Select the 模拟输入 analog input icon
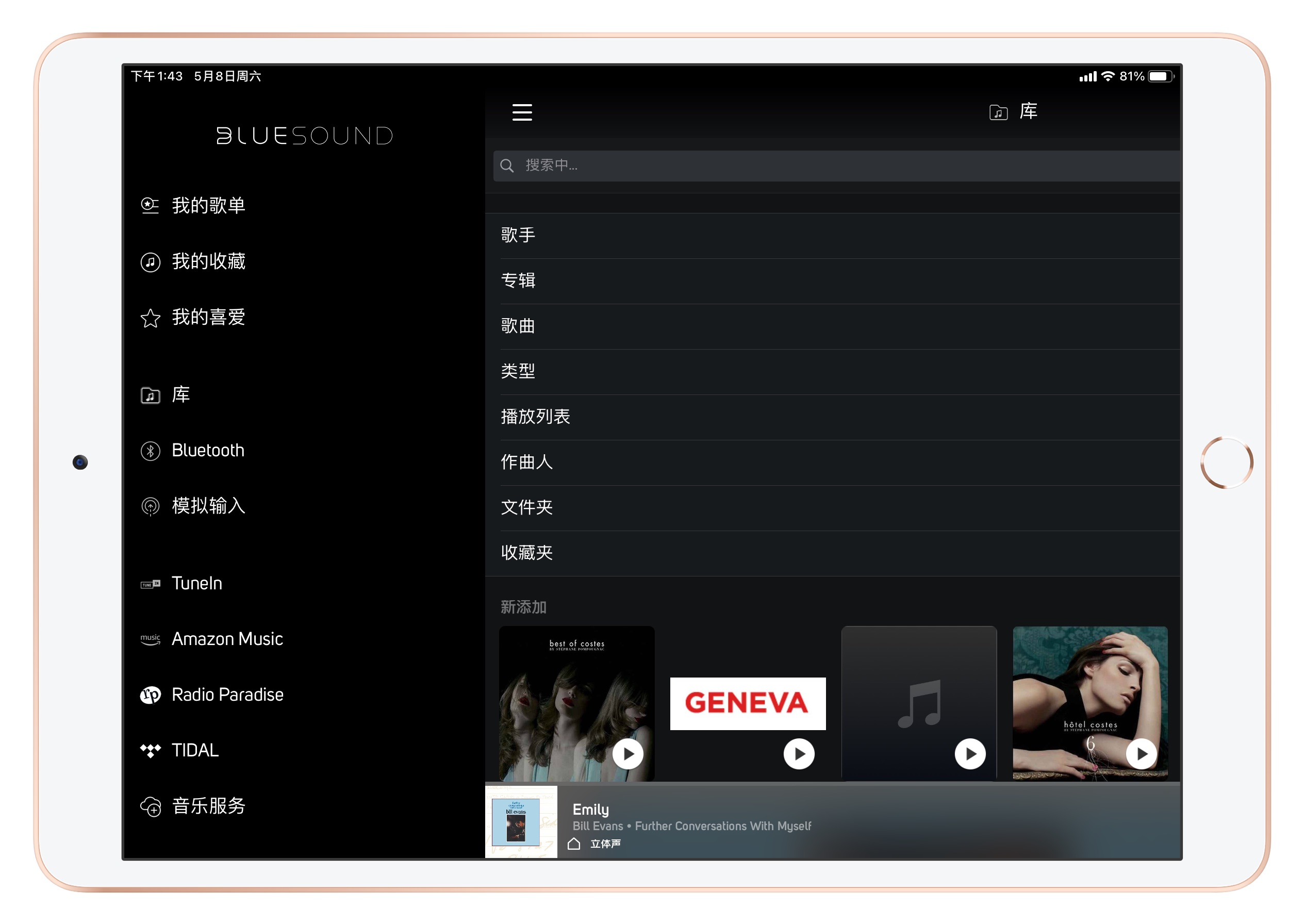Viewport: 1305px width, 924px height. 150,507
